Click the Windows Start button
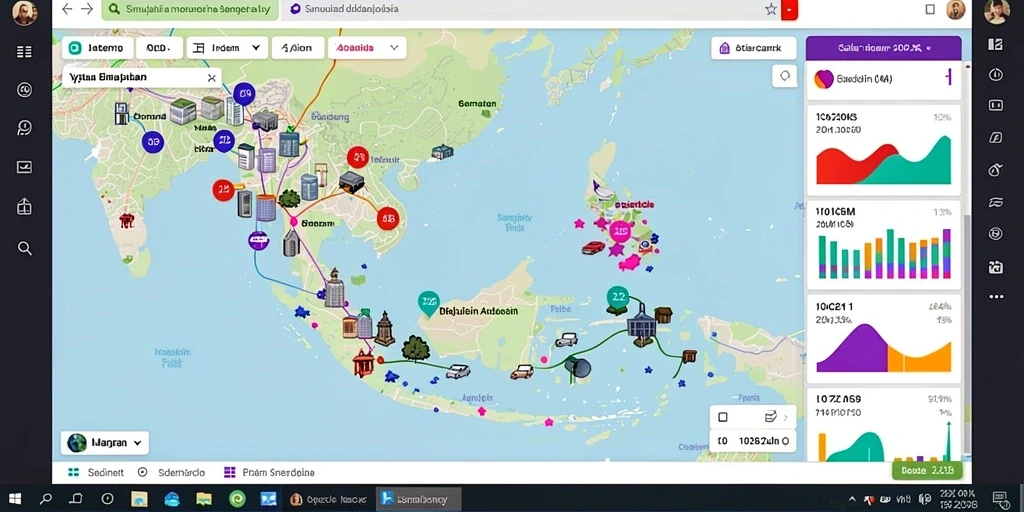 click(14, 500)
